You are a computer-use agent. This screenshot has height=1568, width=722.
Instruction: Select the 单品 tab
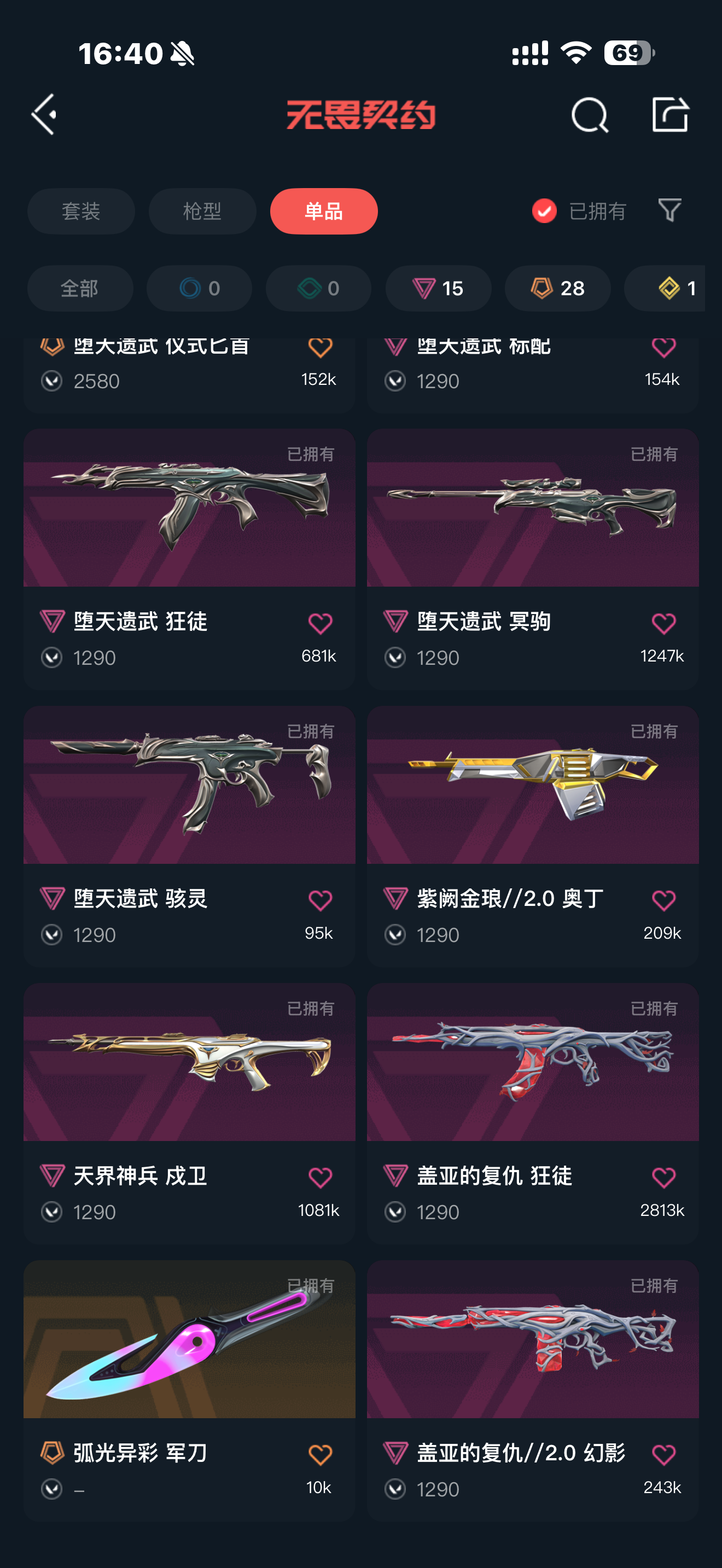[324, 211]
